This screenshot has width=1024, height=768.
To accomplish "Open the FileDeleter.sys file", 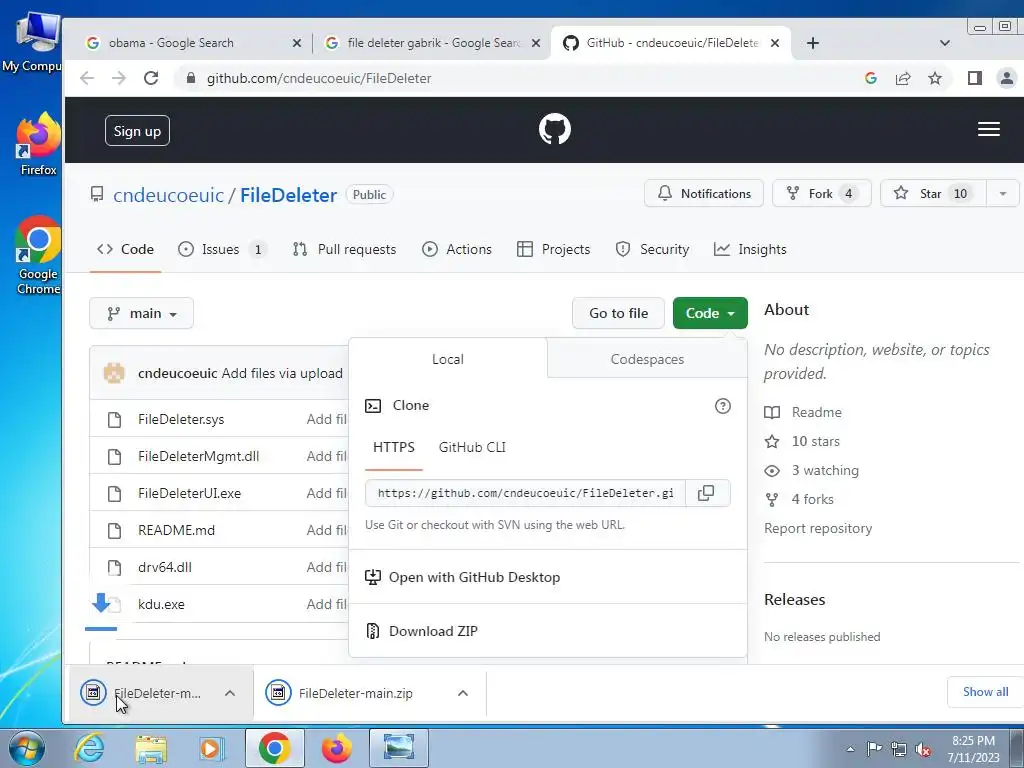I will click(x=181, y=419).
